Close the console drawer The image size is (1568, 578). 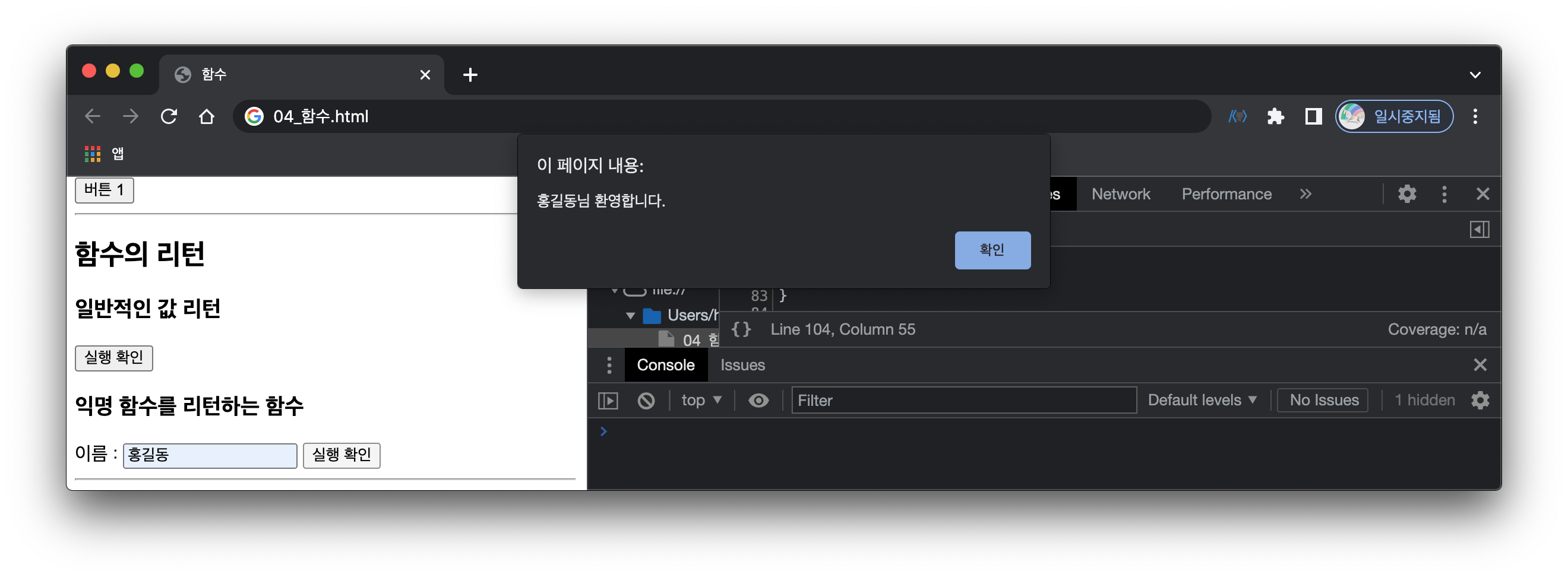tap(1480, 365)
